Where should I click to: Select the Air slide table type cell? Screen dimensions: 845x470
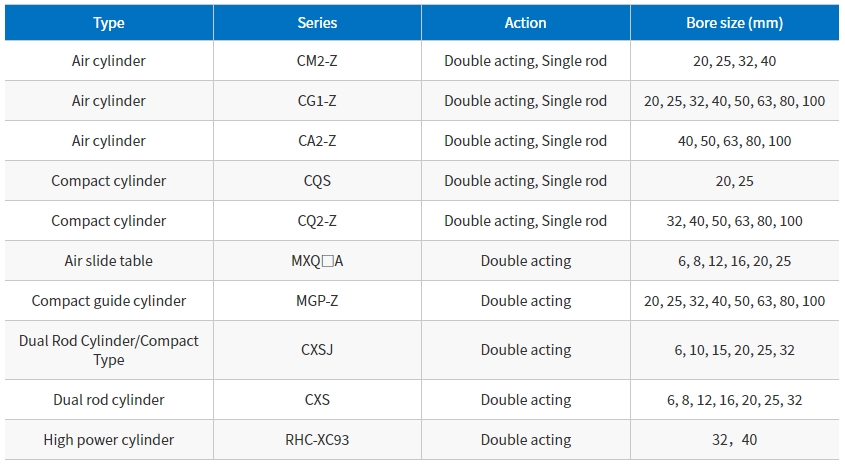pos(109,261)
